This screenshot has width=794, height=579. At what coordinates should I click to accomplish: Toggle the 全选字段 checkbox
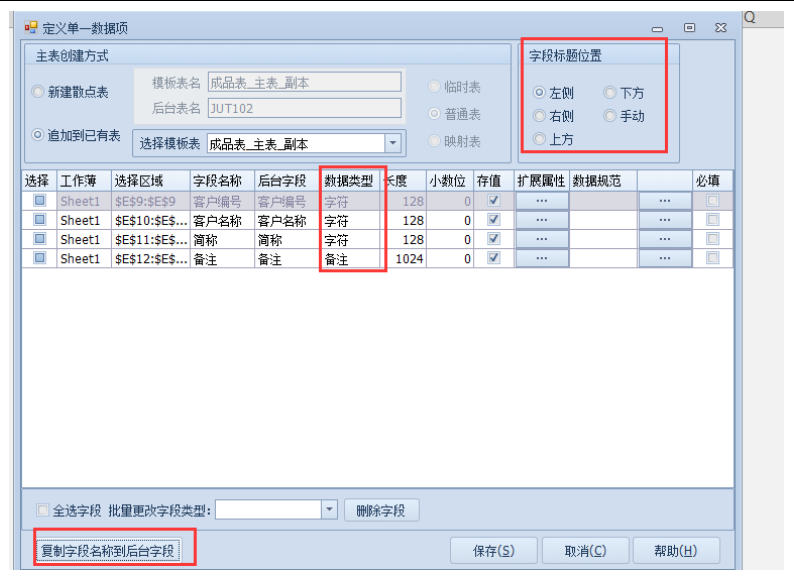click(x=42, y=510)
